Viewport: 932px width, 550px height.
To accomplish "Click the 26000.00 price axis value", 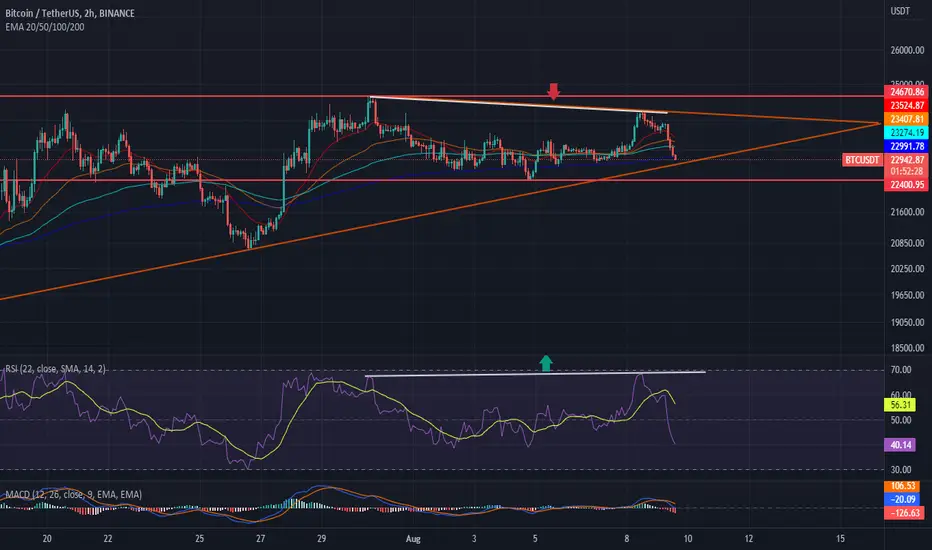I will pyautogui.click(x=907, y=51).
